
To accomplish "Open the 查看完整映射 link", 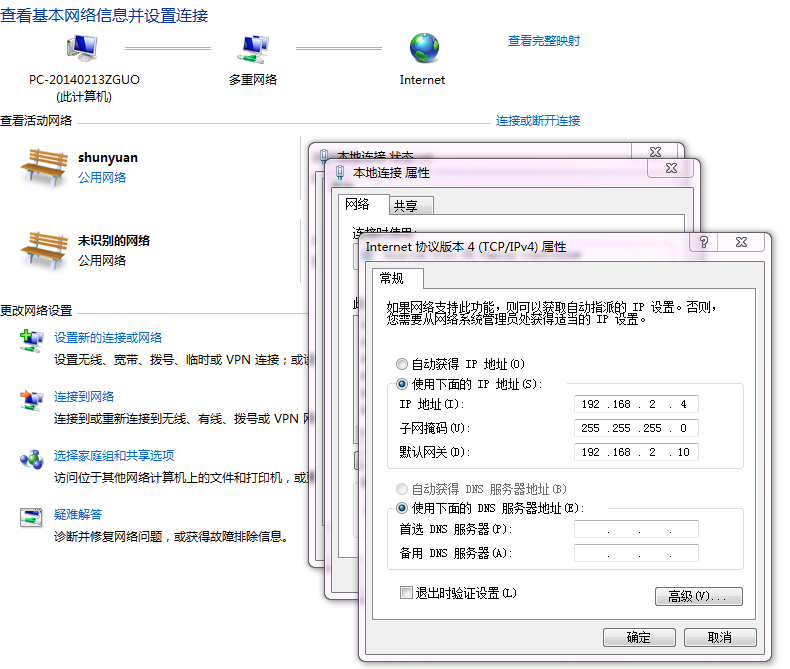I will [x=544, y=41].
